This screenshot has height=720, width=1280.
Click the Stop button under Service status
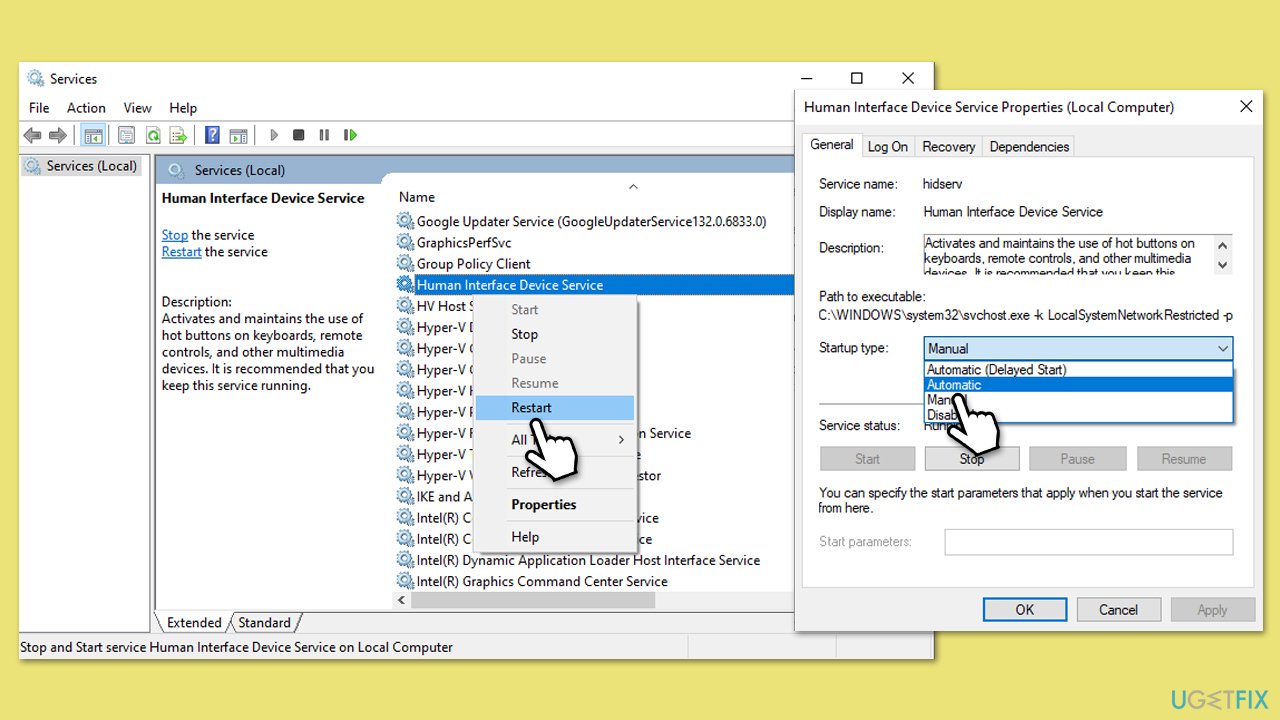[972, 459]
